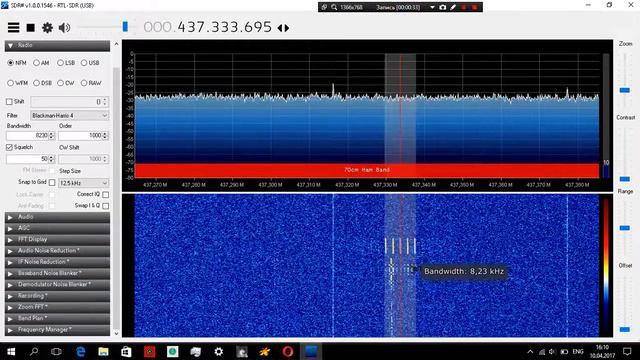Open File Explorer from the taskbar
Image resolution: width=640 pixels, height=360 pixels.
103,351
